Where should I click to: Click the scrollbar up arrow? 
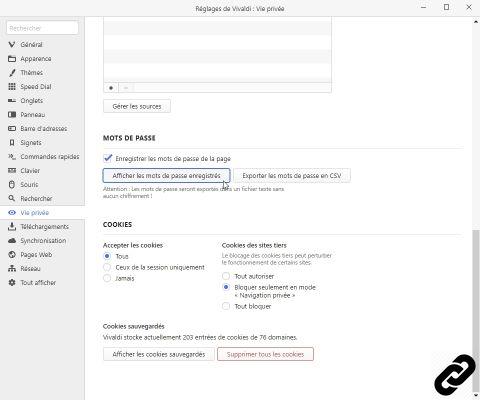[476, 22]
